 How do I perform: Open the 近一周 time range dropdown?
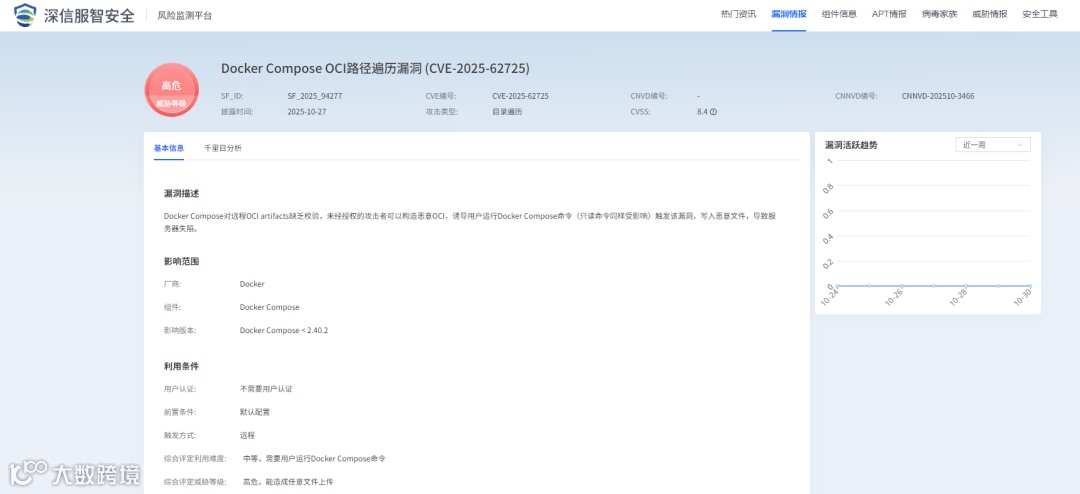click(x=993, y=145)
